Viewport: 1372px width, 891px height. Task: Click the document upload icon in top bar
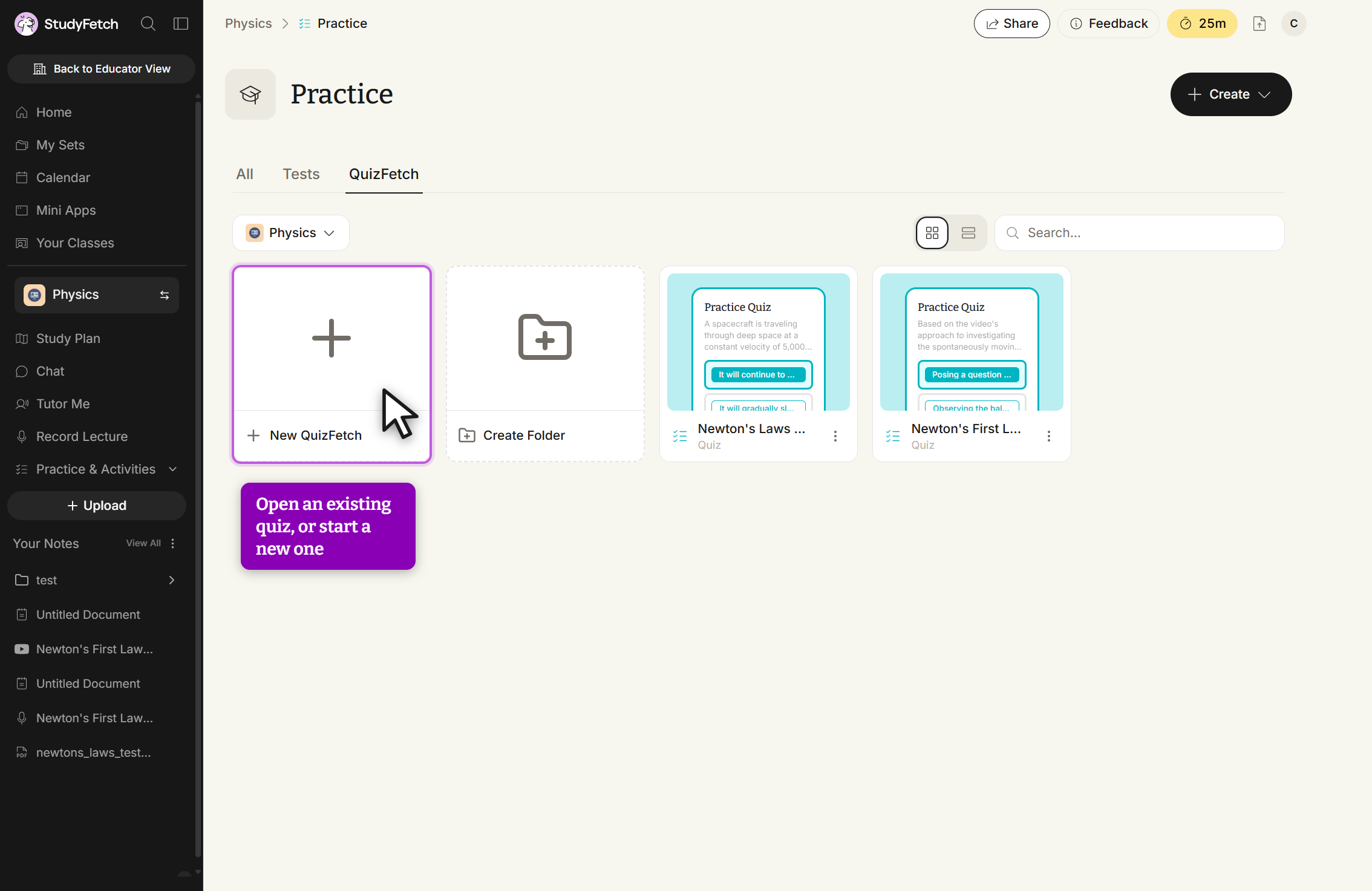click(1259, 24)
